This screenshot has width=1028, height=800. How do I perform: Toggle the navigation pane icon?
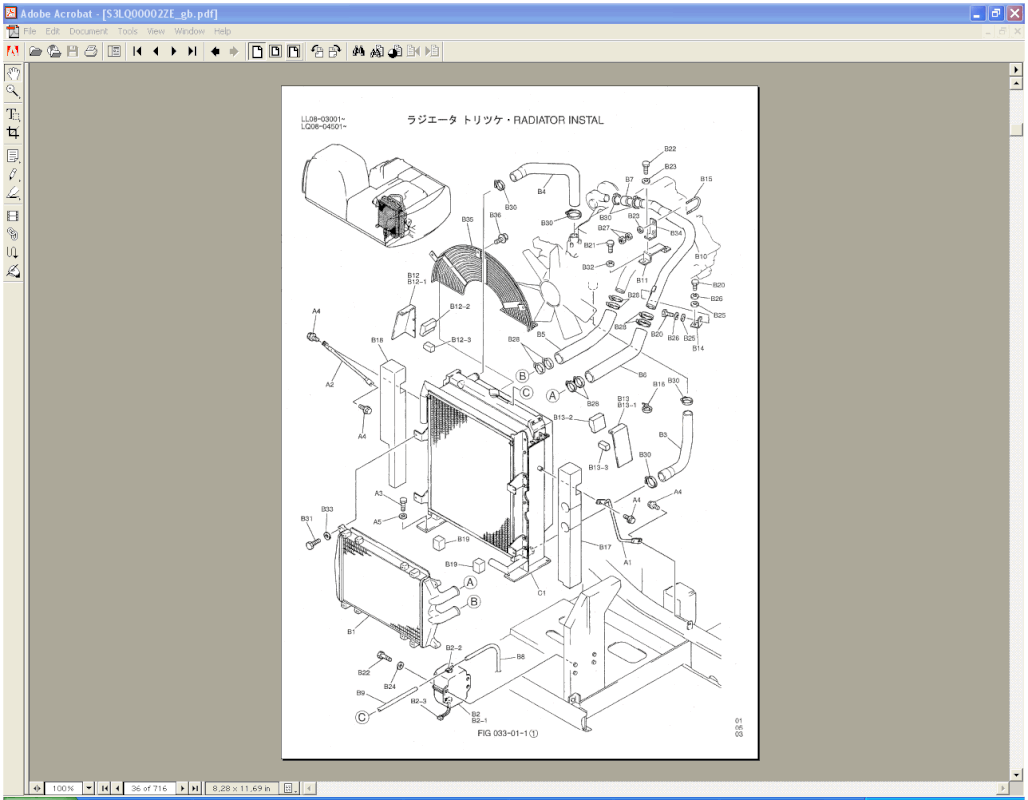coord(114,51)
